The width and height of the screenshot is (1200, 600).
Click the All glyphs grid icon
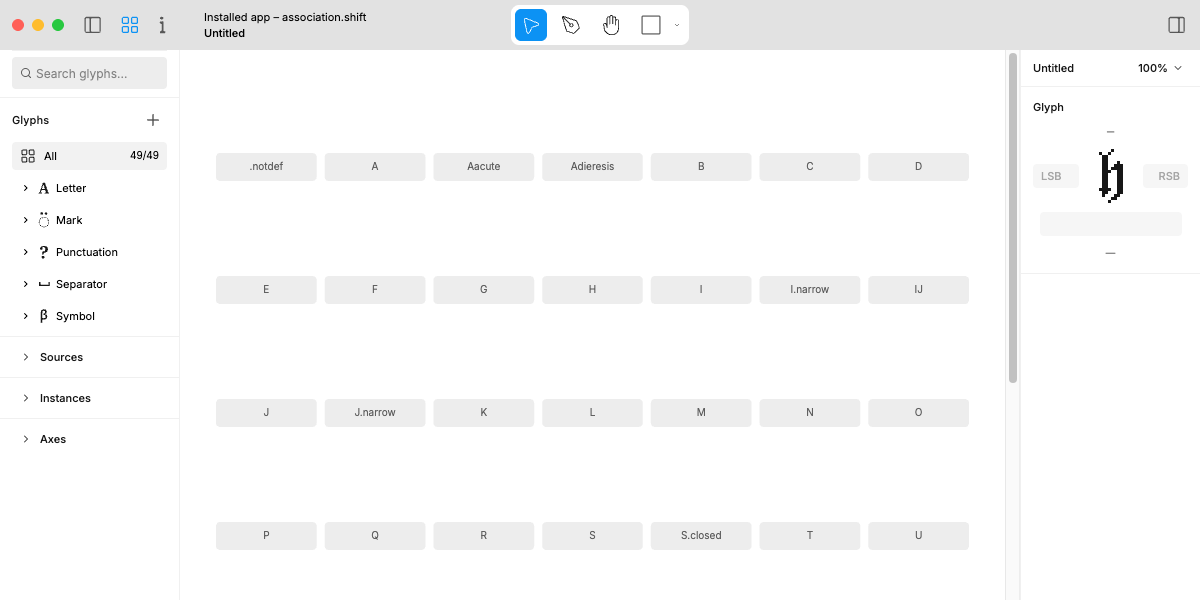28,156
